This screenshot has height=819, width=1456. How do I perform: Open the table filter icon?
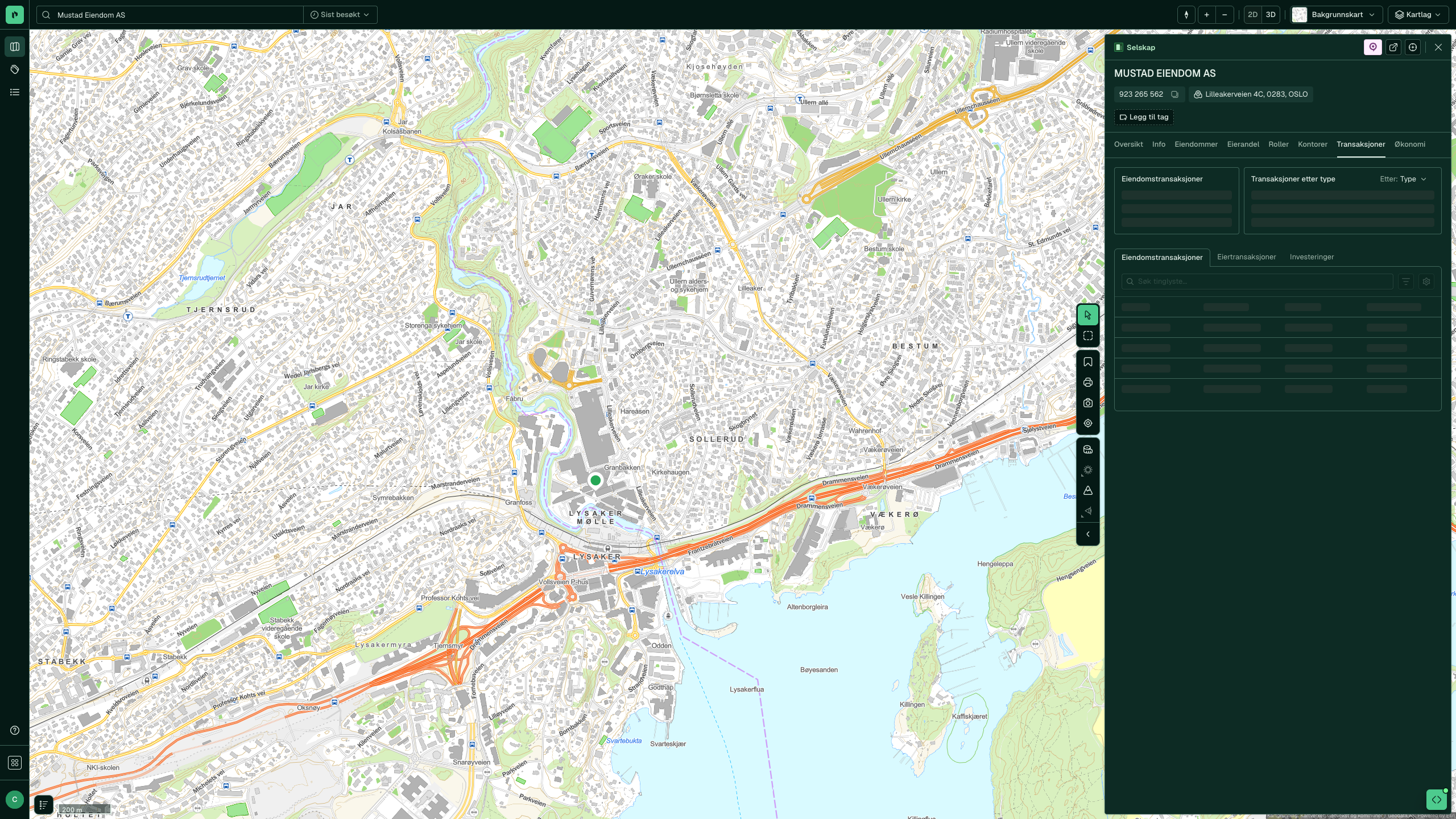click(1406, 282)
